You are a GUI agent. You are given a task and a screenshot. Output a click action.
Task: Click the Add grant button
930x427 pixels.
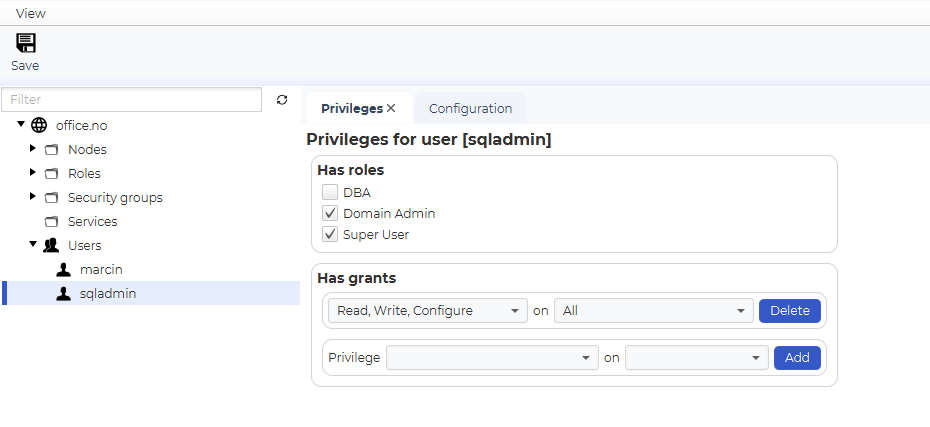tap(797, 358)
